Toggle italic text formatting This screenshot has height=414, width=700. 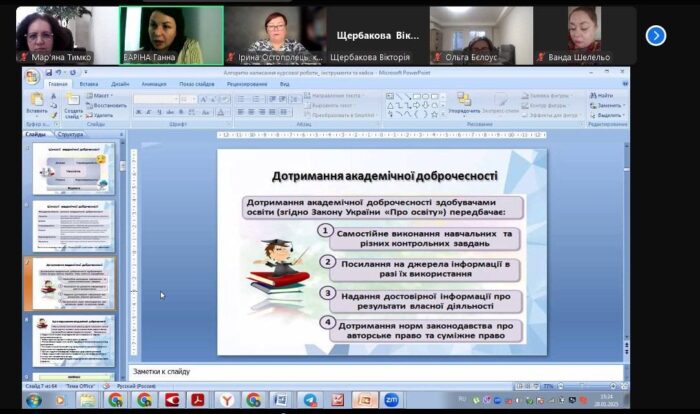point(148,112)
